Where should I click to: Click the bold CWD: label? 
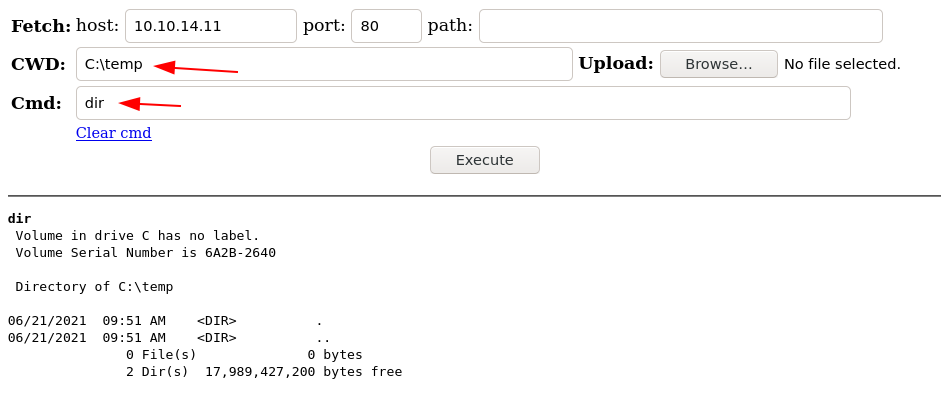[x=38, y=64]
